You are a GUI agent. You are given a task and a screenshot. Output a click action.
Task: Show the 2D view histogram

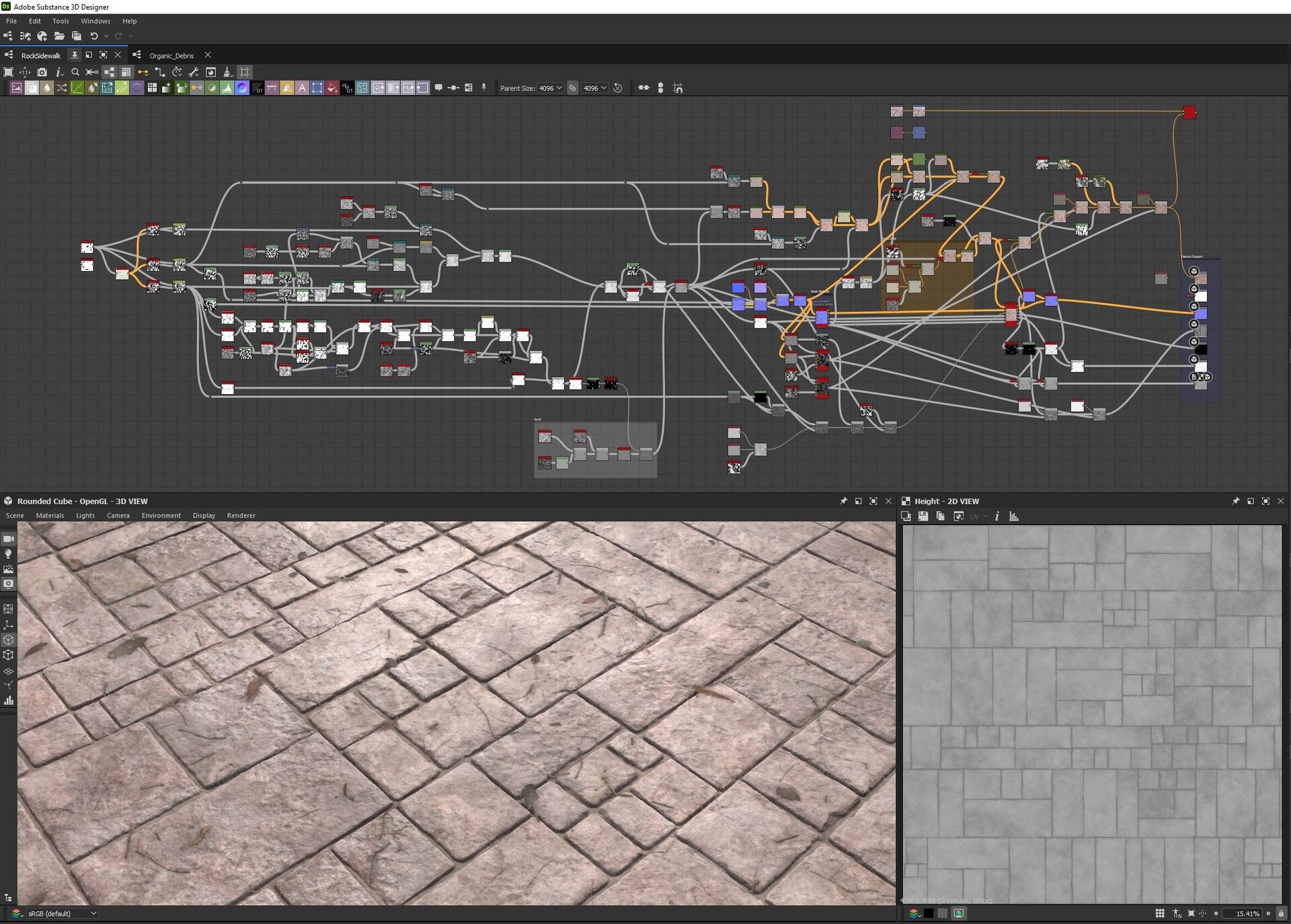[1014, 516]
